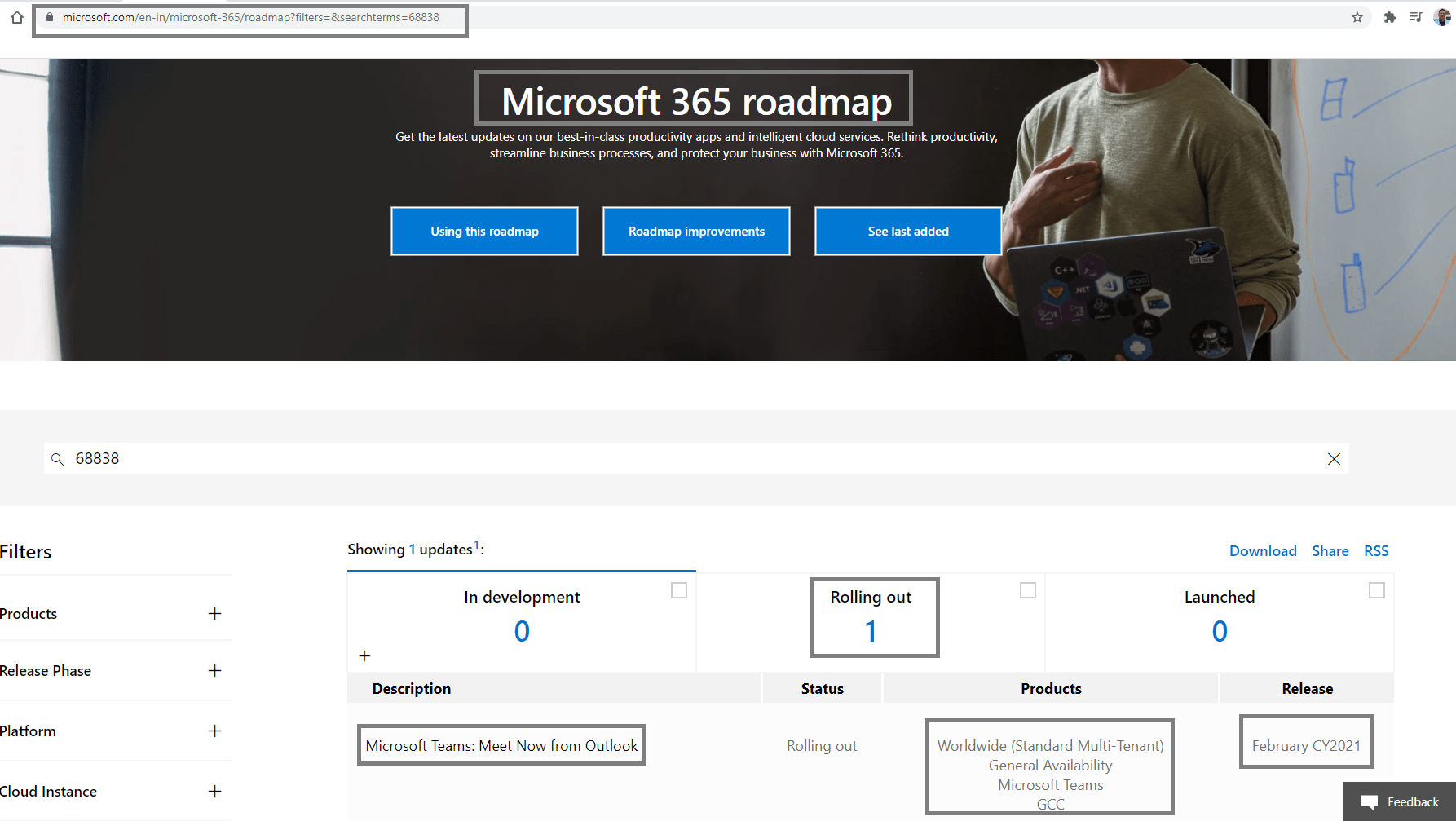Sort by the Release column header
Screen dimensions: 1456x821
[1307, 689]
